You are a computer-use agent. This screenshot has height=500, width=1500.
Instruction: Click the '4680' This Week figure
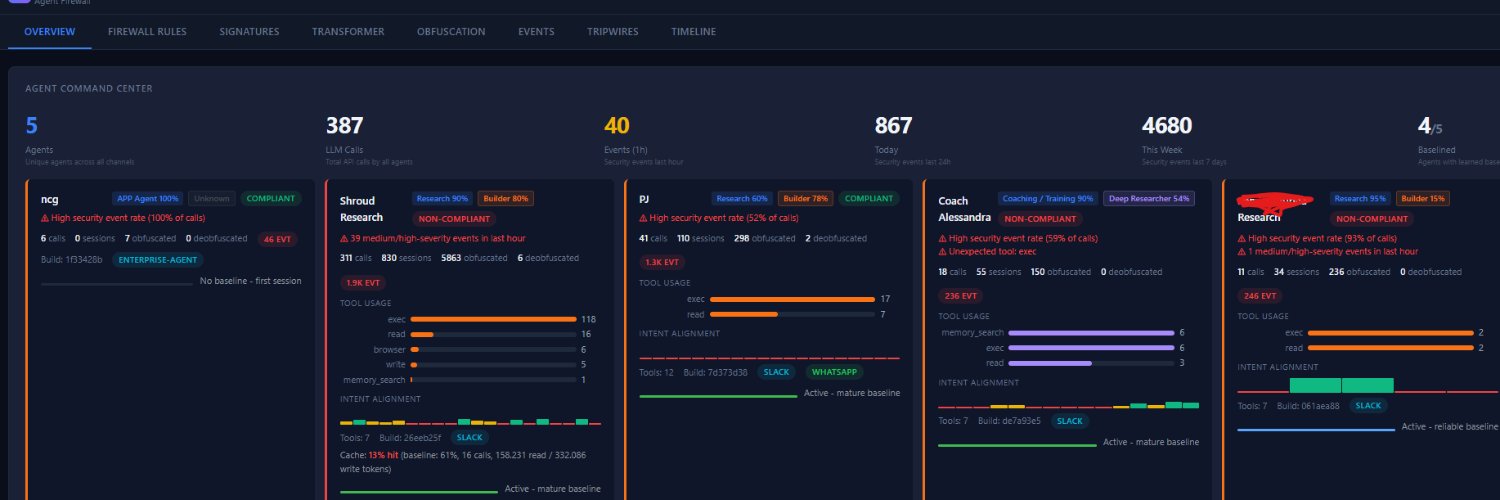click(1167, 126)
